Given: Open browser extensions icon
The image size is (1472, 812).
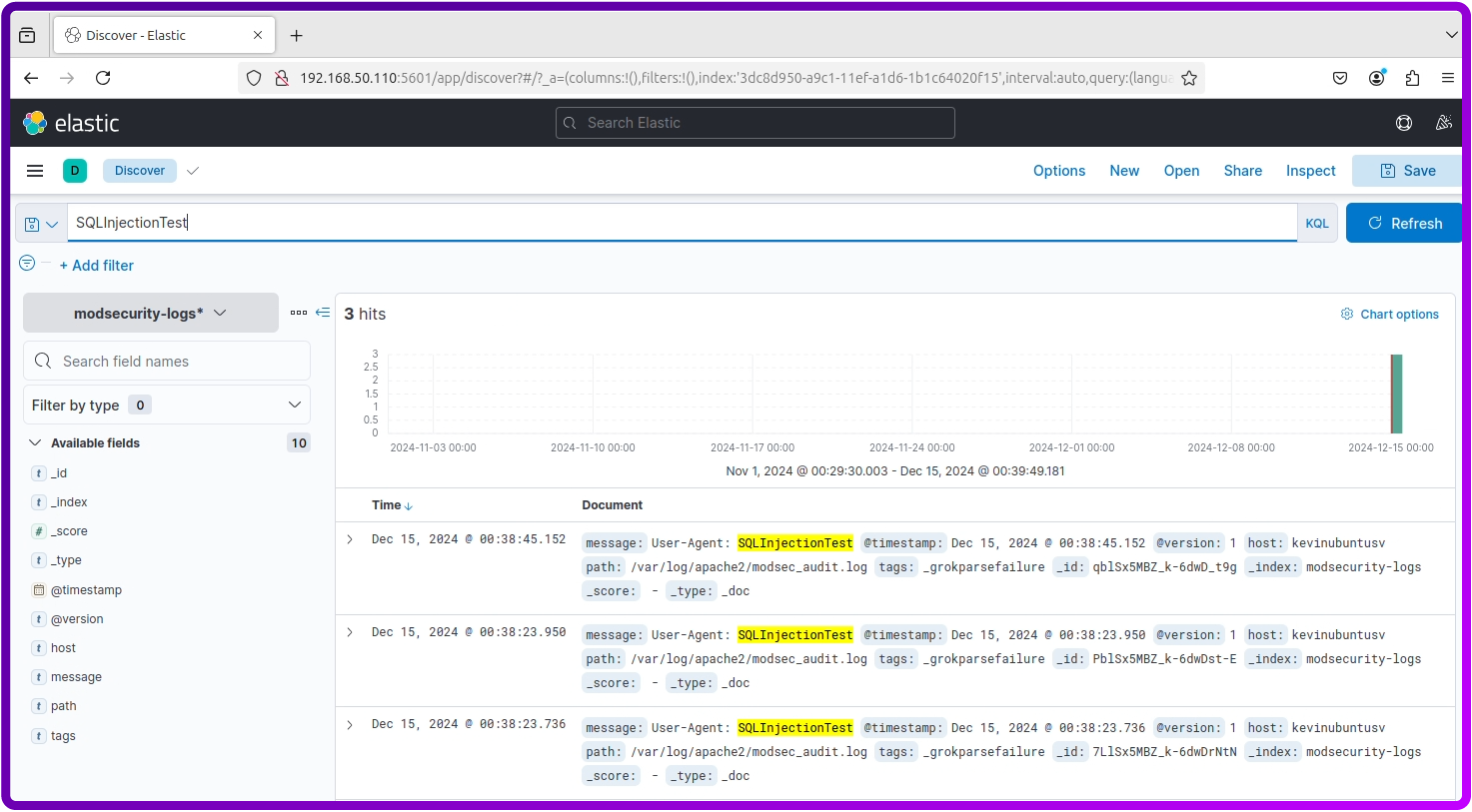Looking at the screenshot, I should pyautogui.click(x=1412, y=78).
